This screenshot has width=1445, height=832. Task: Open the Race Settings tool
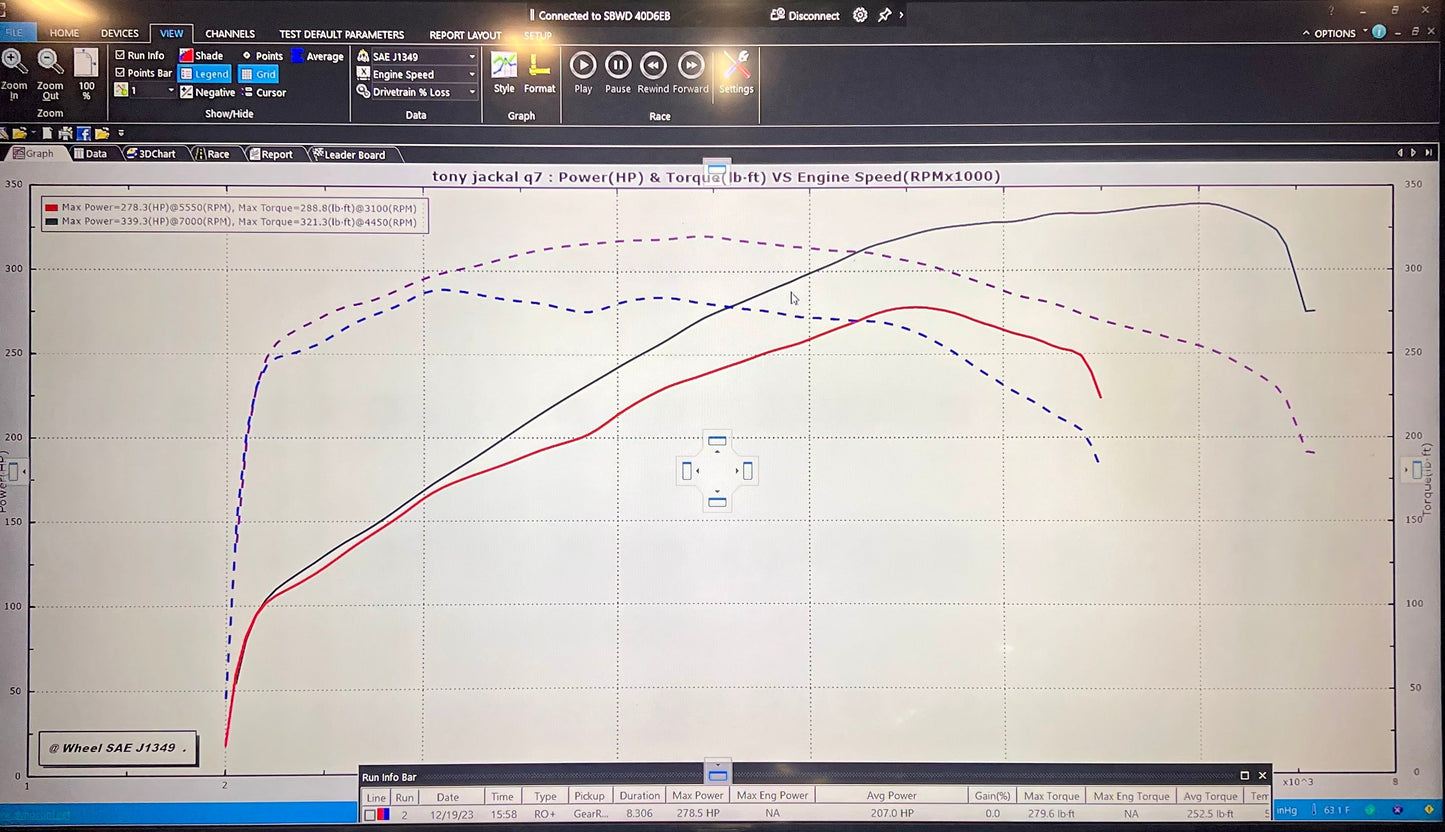[x=736, y=70]
